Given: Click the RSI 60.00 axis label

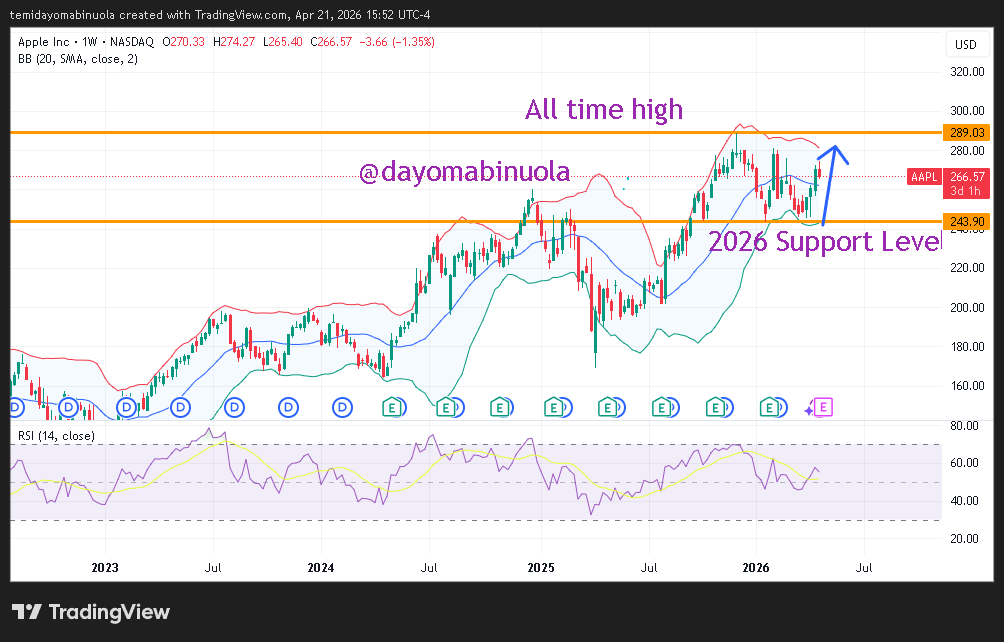Looking at the screenshot, I should click(965, 463).
